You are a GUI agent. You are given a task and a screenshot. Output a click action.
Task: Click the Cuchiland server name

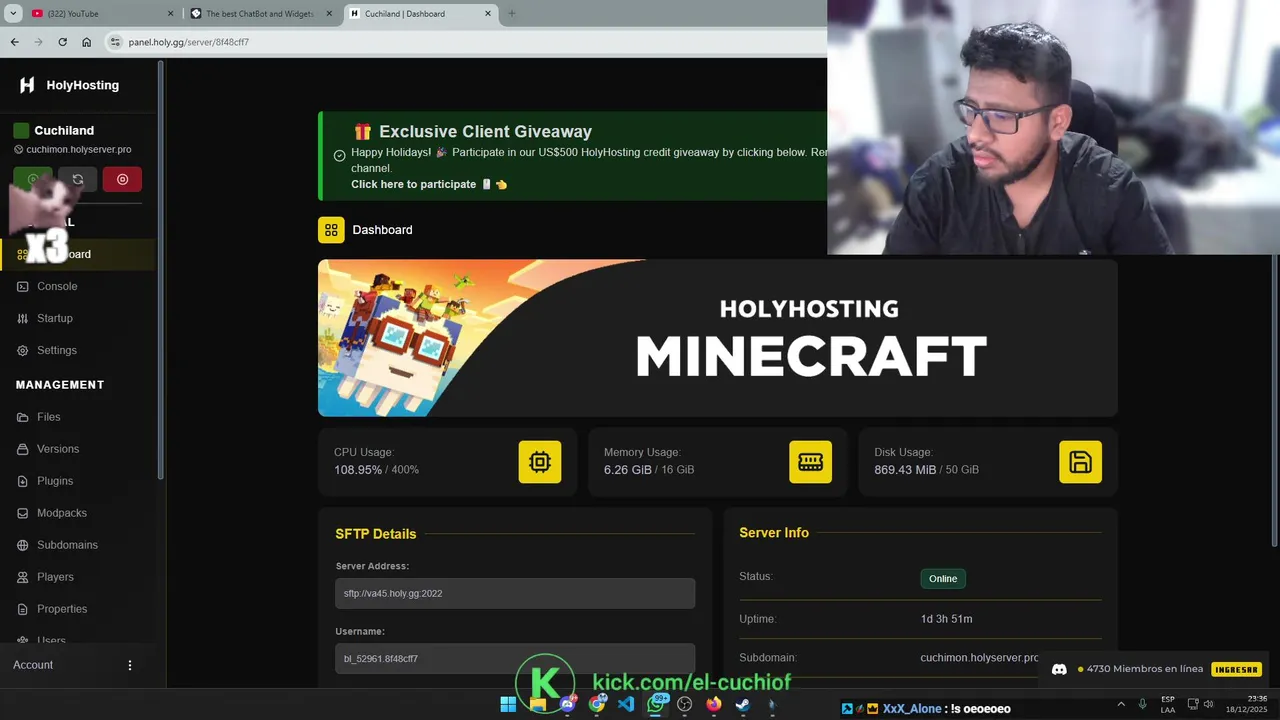[64, 130]
